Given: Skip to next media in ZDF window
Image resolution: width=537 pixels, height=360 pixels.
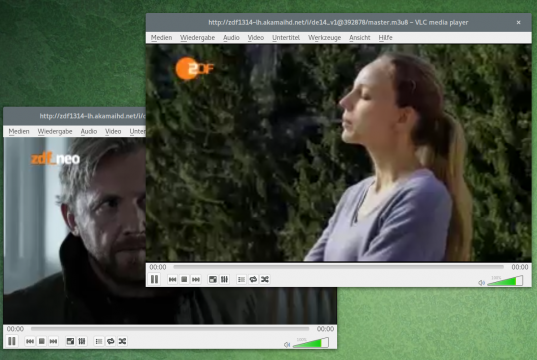Looking at the screenshot, I should 196,280.
